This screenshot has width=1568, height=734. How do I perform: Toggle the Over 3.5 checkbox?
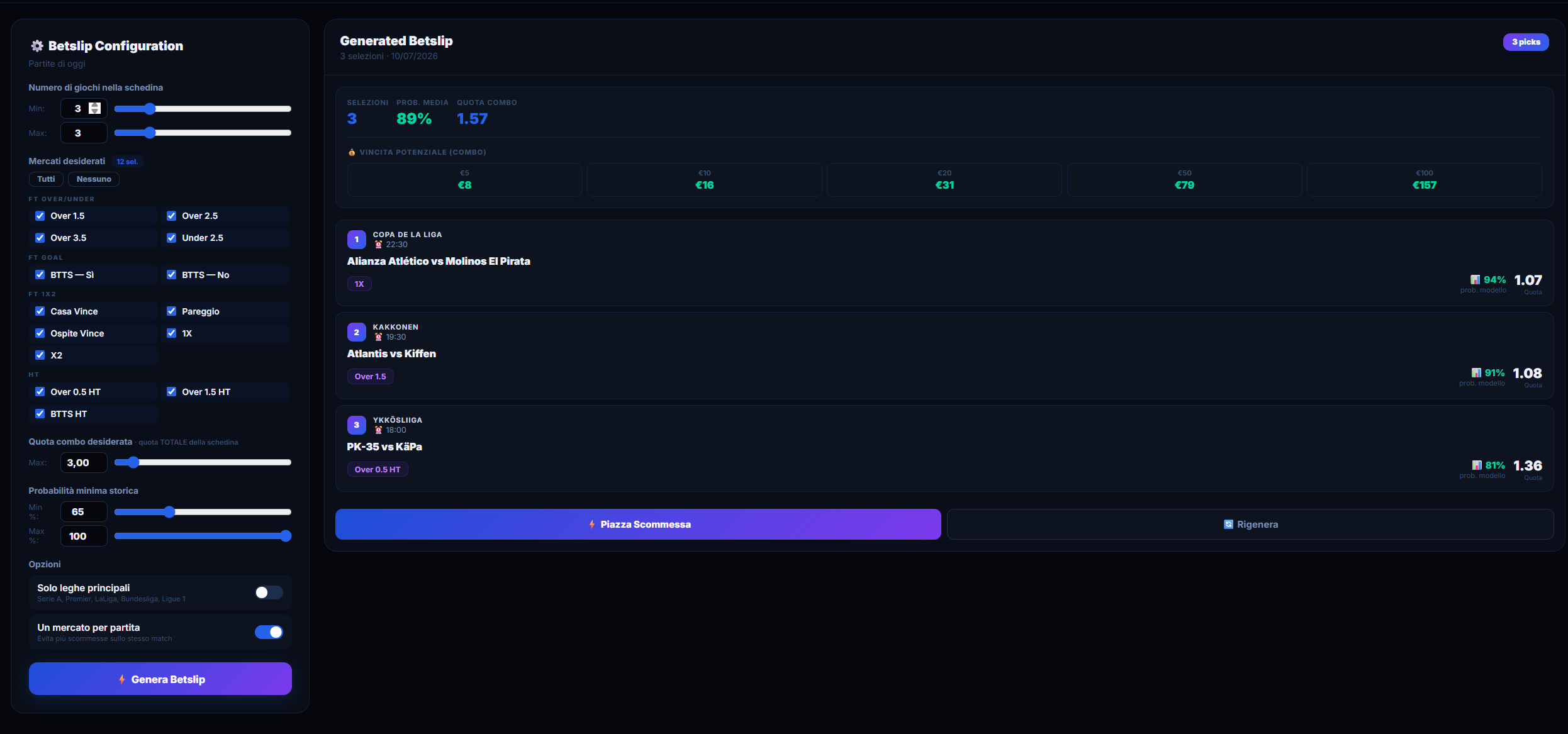(40, 238)
